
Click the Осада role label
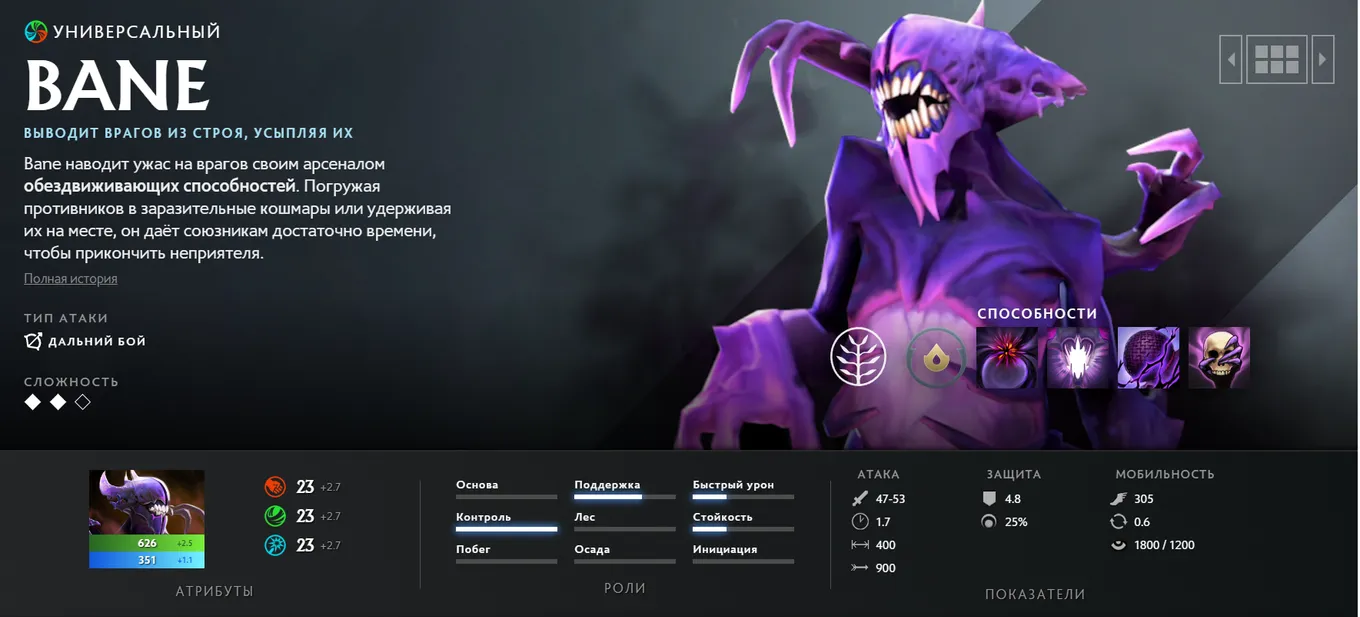click(x=592, y=549)
